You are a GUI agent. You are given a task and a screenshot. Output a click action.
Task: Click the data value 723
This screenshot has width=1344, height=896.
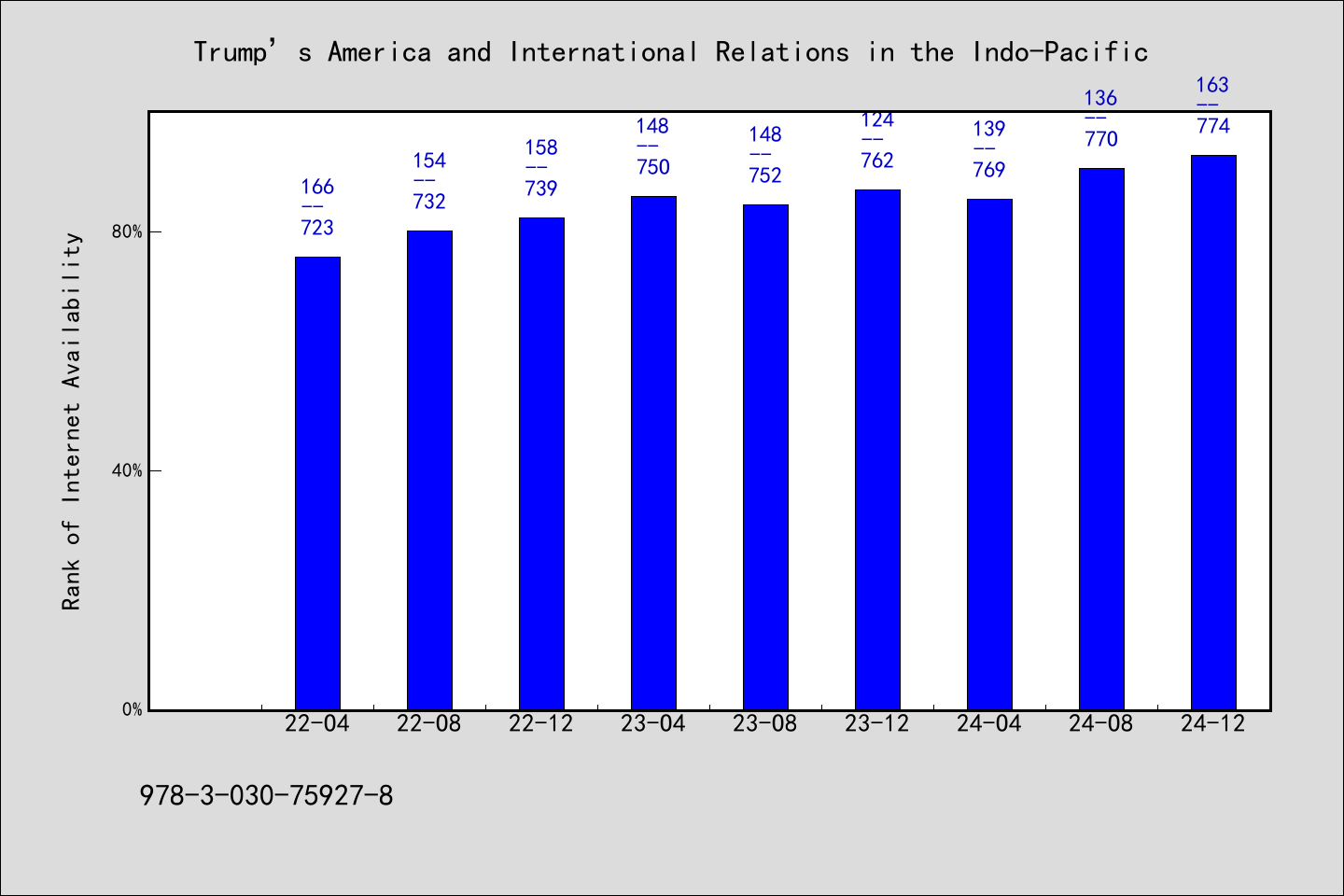(x=317, y=228)
